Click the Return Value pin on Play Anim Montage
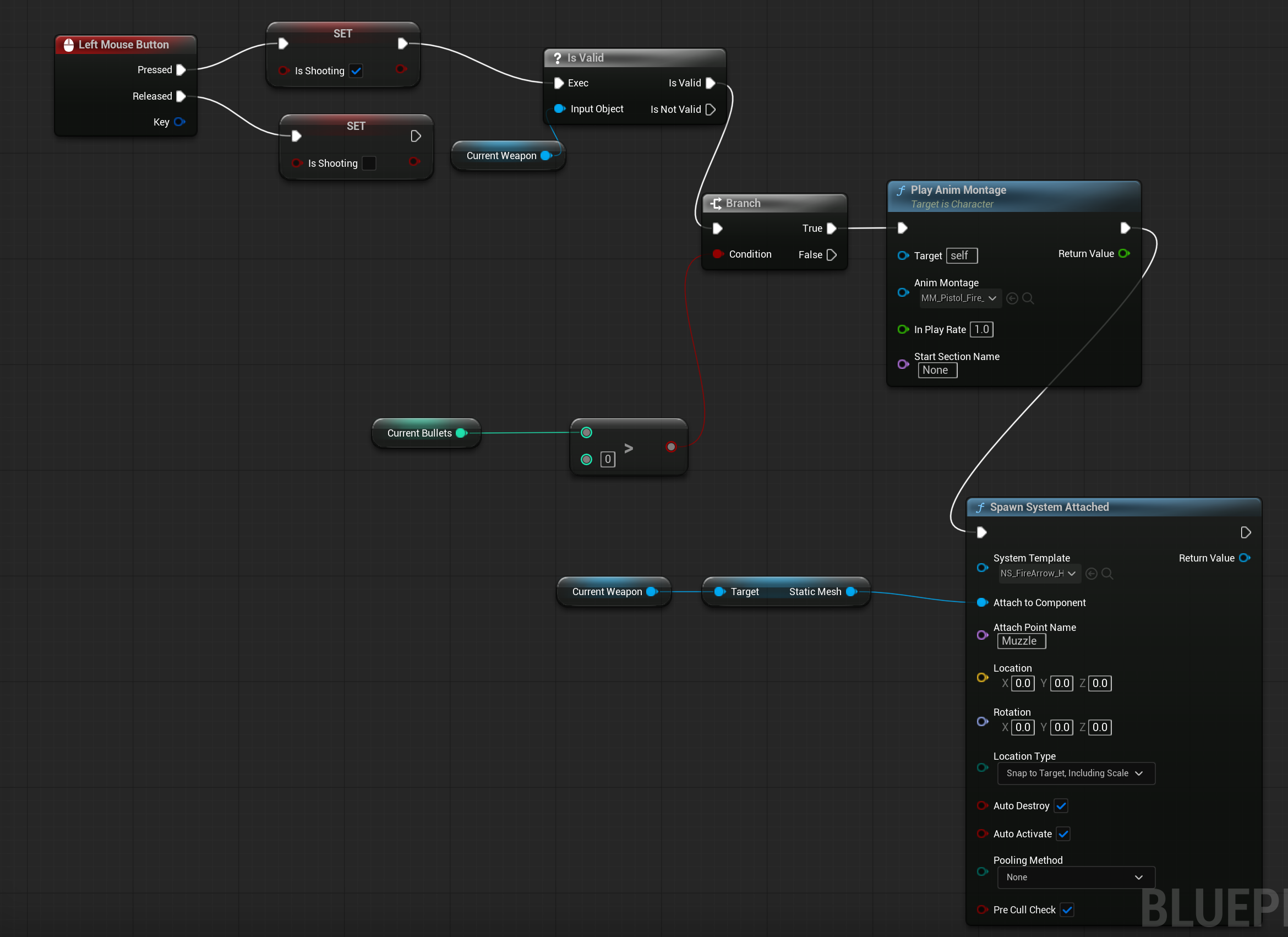Viewport: 1288px width, 937px height. click(1124, 254)
